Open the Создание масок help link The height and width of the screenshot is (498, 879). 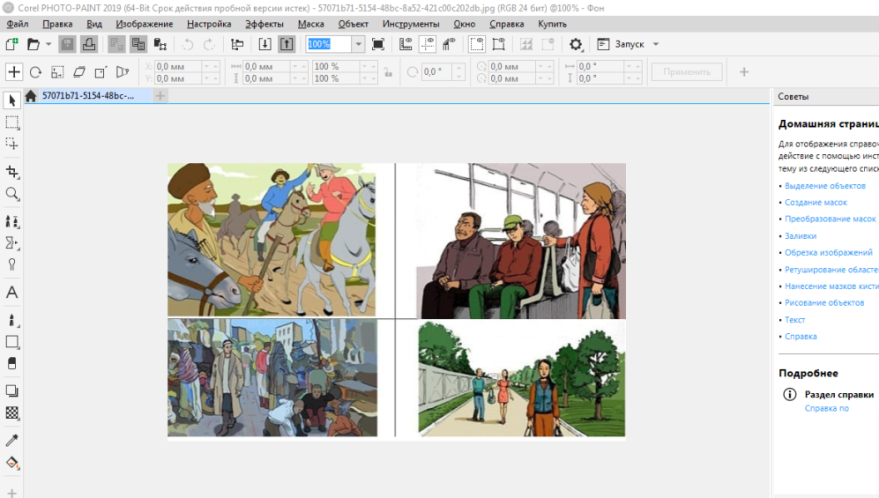816,202
